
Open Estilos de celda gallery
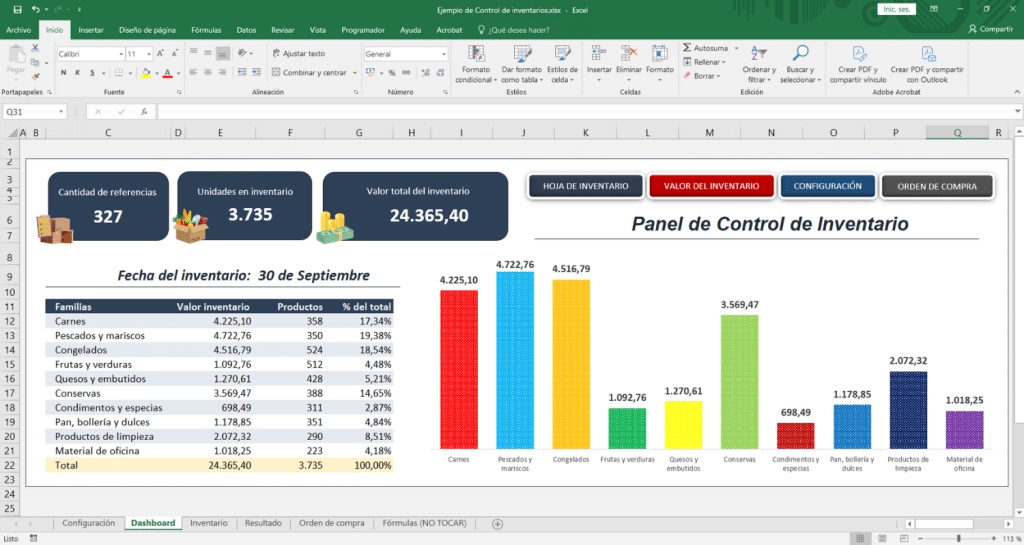[562, 64]
